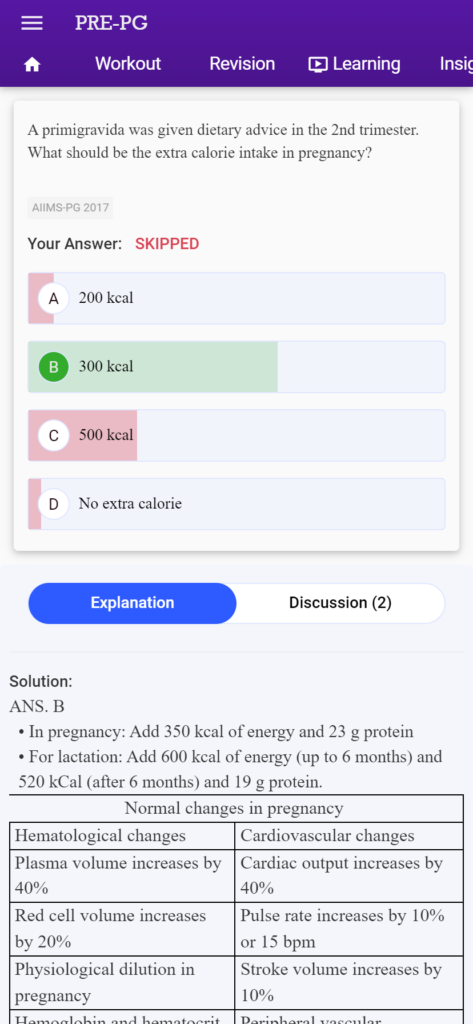Go to the home icon
This screenshot has height=1024, width=473.
tap(32, 64)
